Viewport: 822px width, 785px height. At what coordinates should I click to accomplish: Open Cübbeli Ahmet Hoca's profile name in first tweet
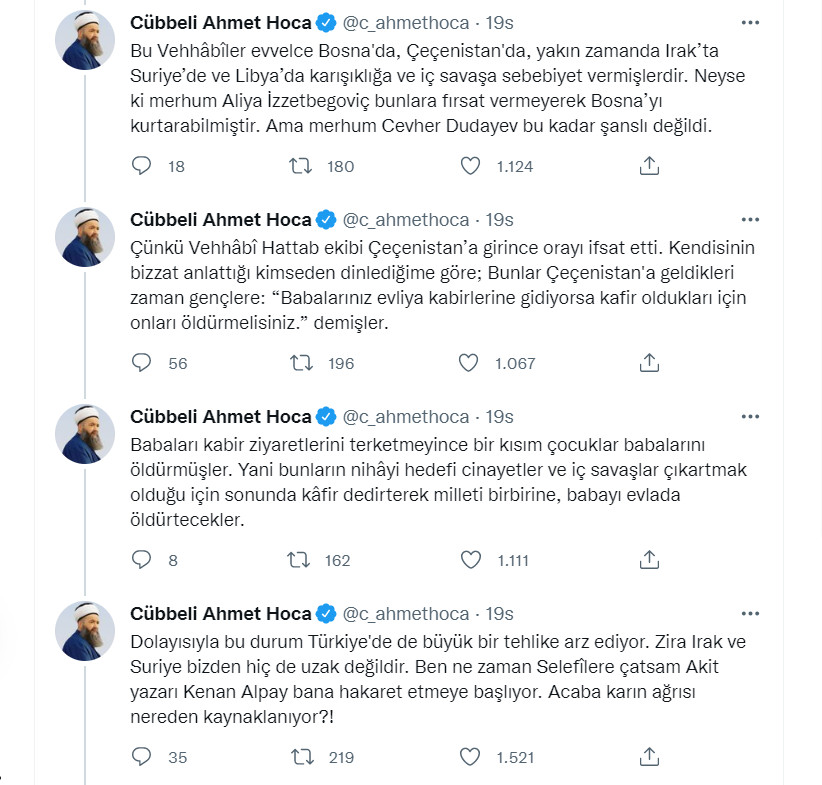pos(221,22)
